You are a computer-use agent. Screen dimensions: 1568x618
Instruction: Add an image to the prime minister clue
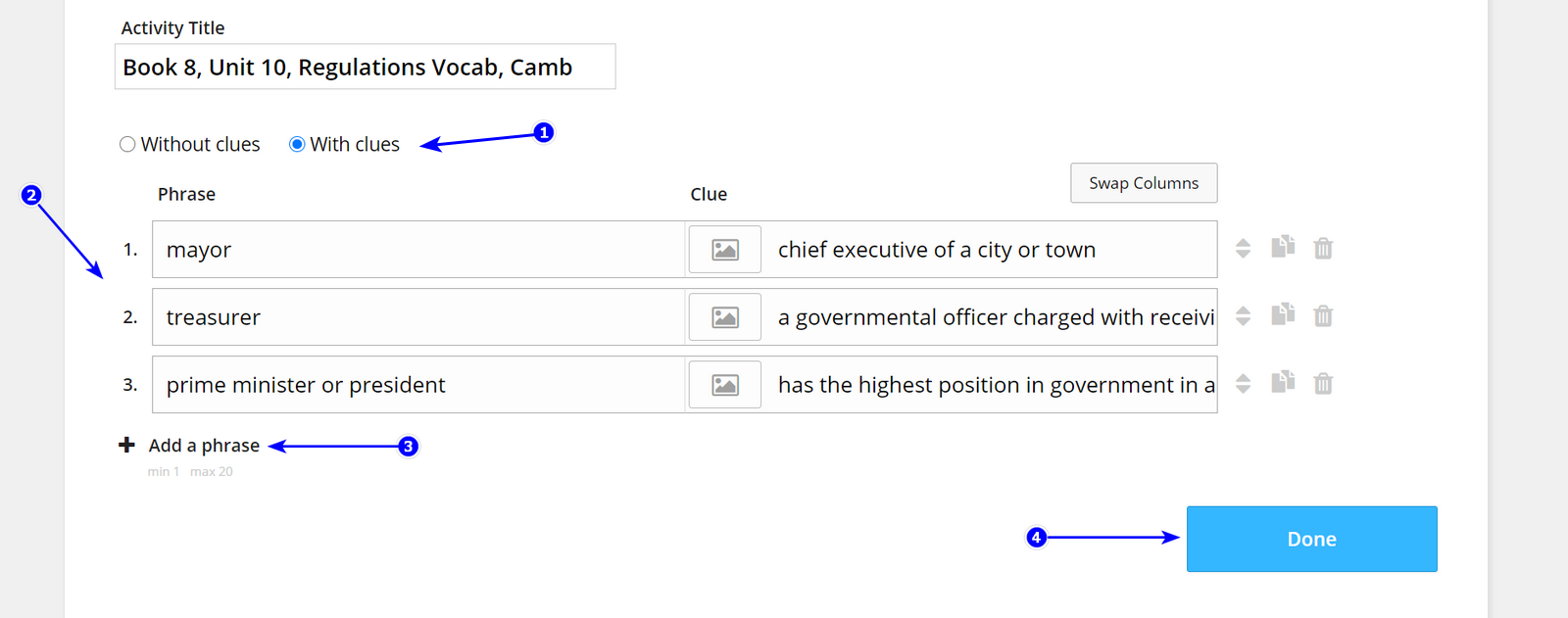coord(725,385)
